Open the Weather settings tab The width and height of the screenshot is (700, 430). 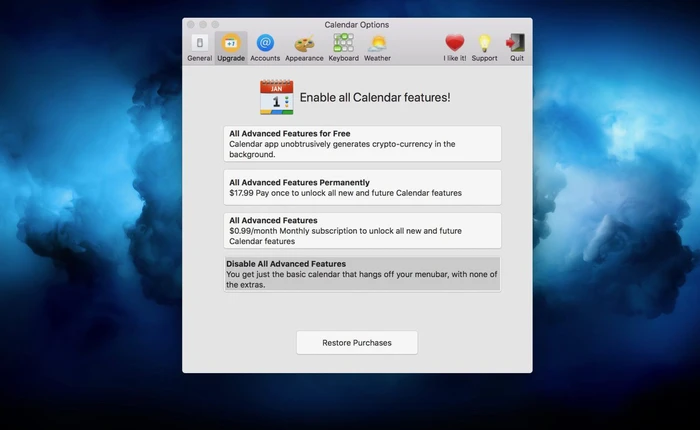[x=377, y=48]
